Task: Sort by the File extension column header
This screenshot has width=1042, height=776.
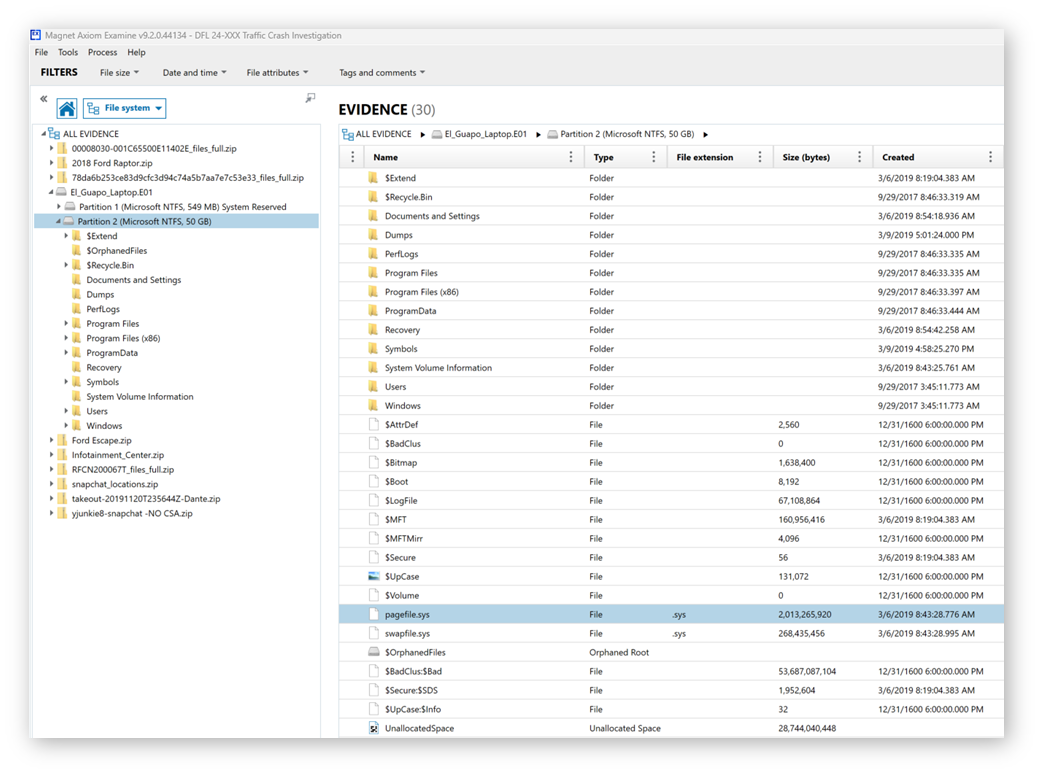Action: 704,157
